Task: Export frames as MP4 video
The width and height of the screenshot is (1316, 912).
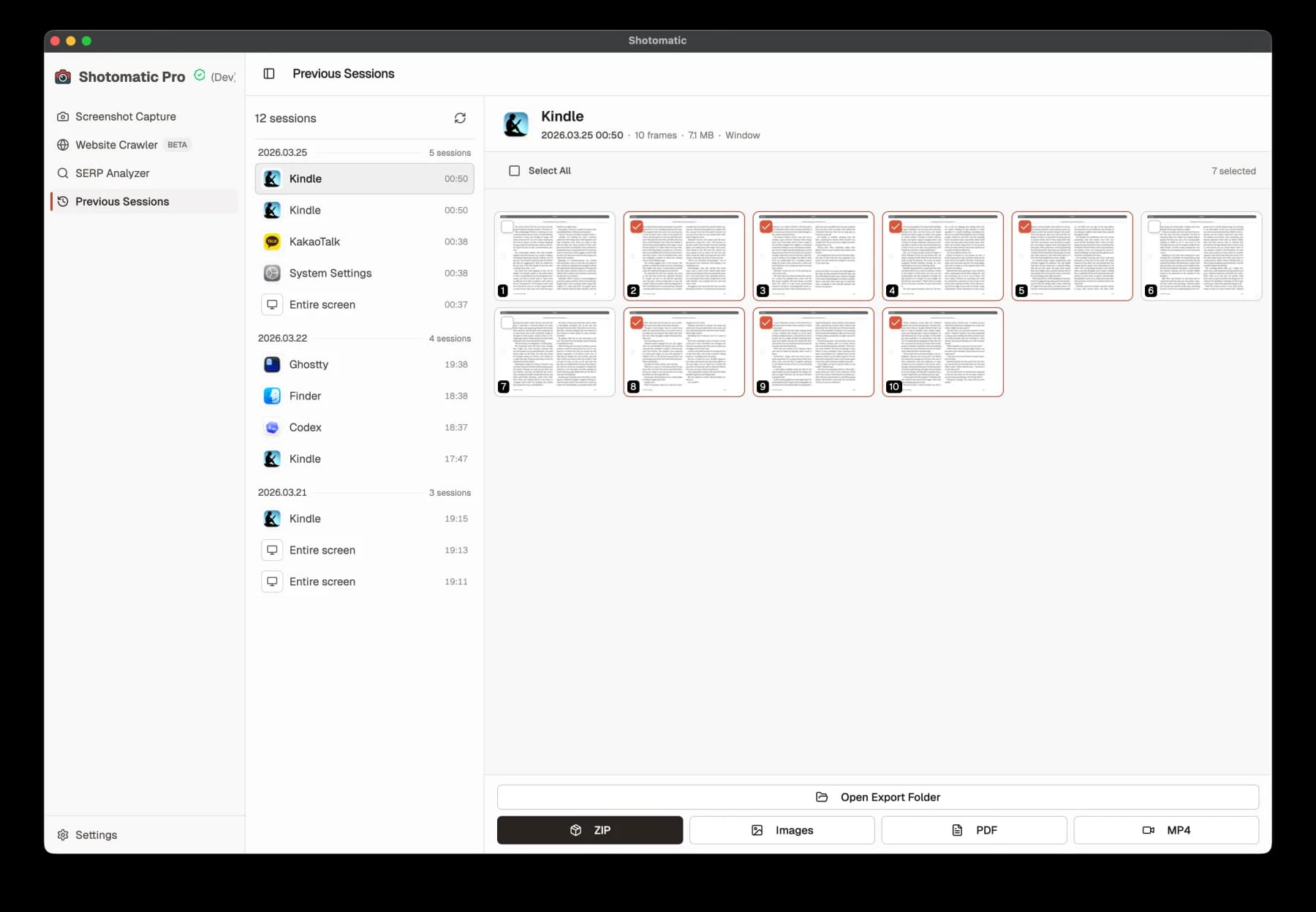Action: click(x=1165, y=830)
